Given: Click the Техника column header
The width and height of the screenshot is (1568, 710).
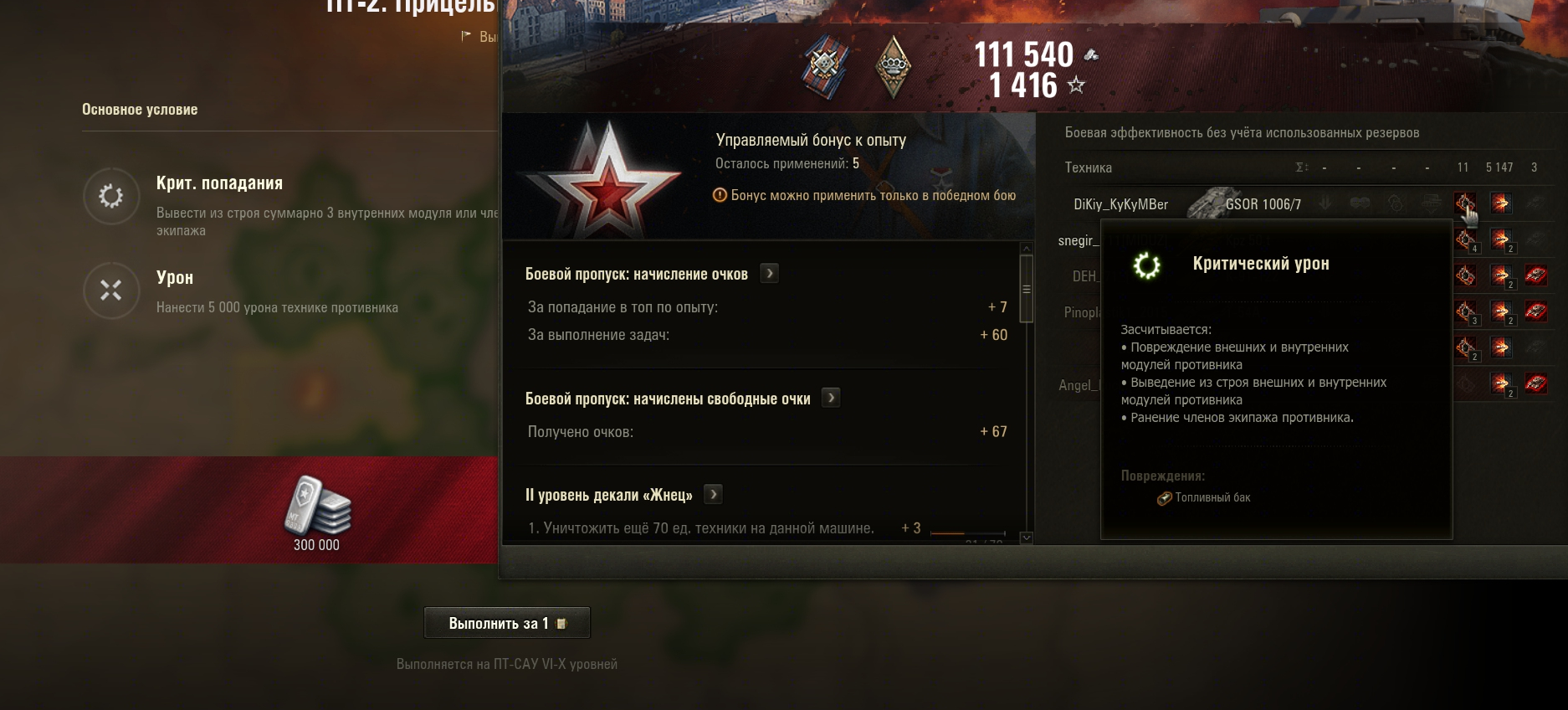Looking at the screenshot, I should 1088,167.
